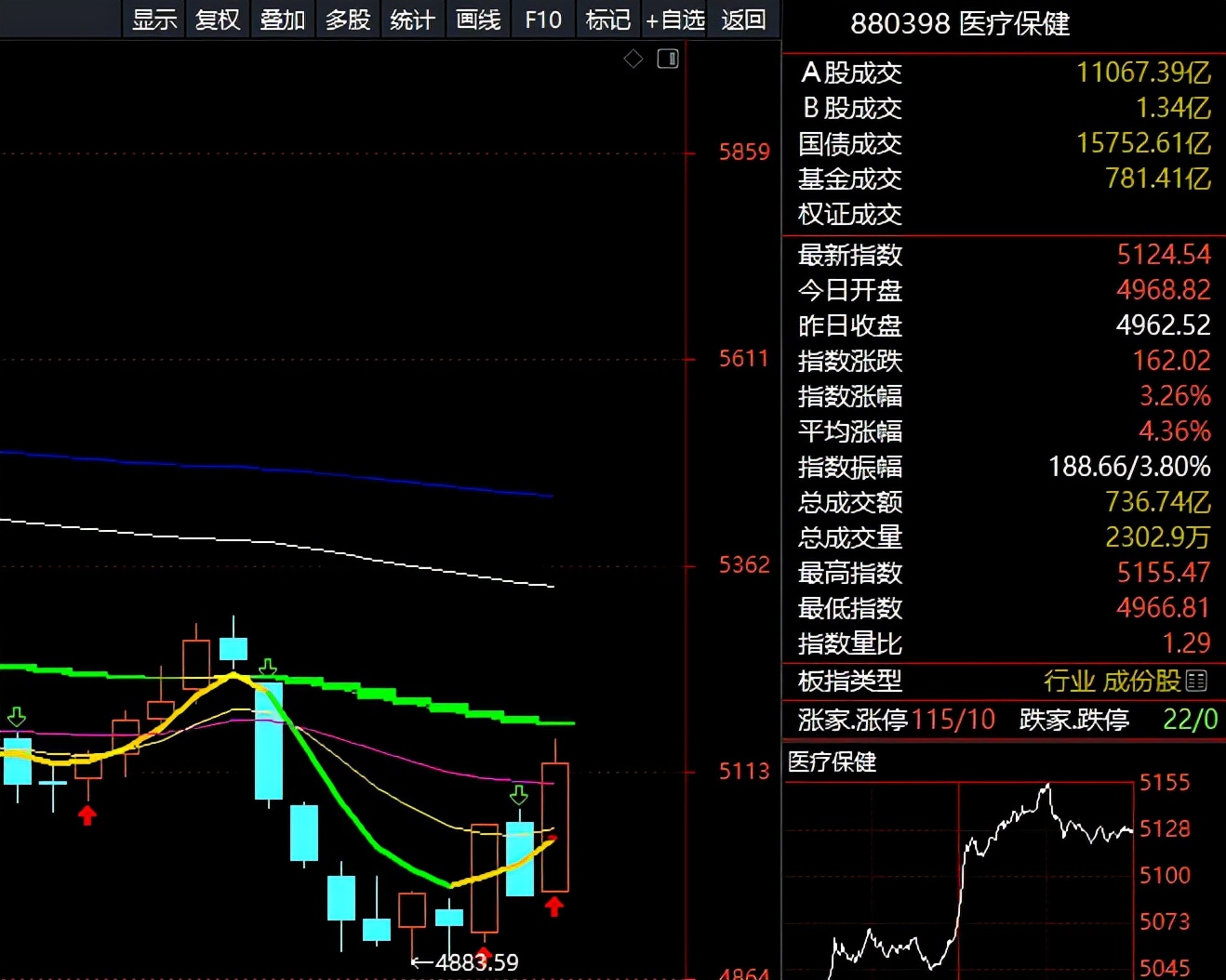Open F10 company info
Screen dimensions: 1226x980
click(x=543, y=20)
